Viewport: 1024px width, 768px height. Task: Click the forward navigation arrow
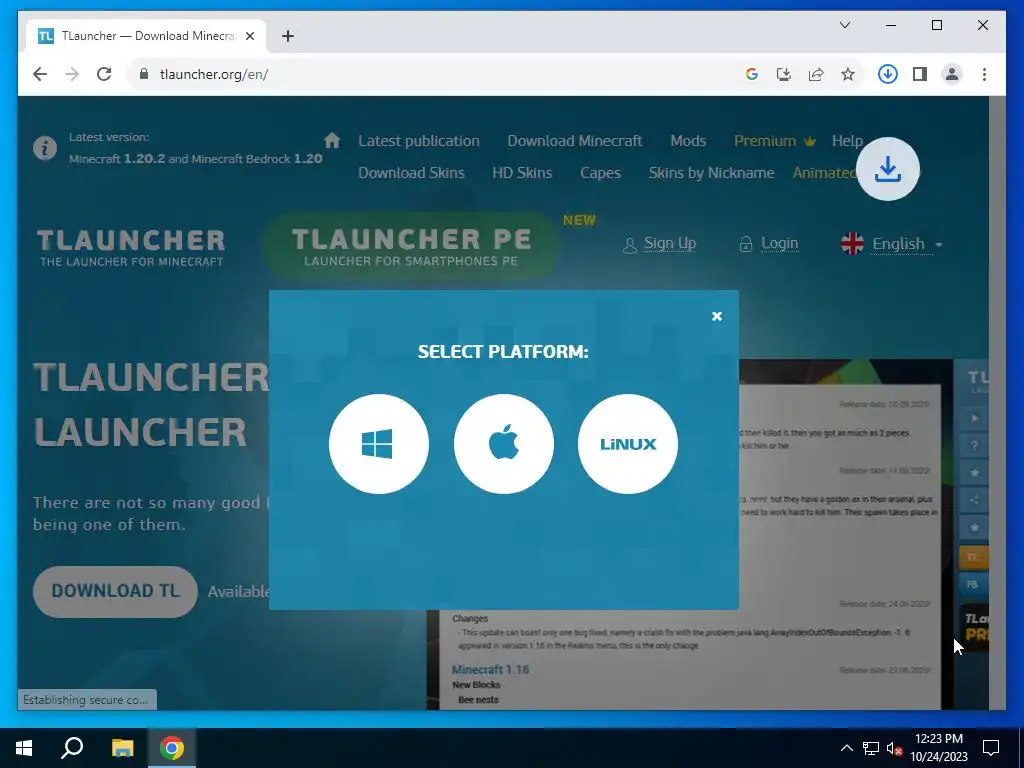tap(72, 74)
